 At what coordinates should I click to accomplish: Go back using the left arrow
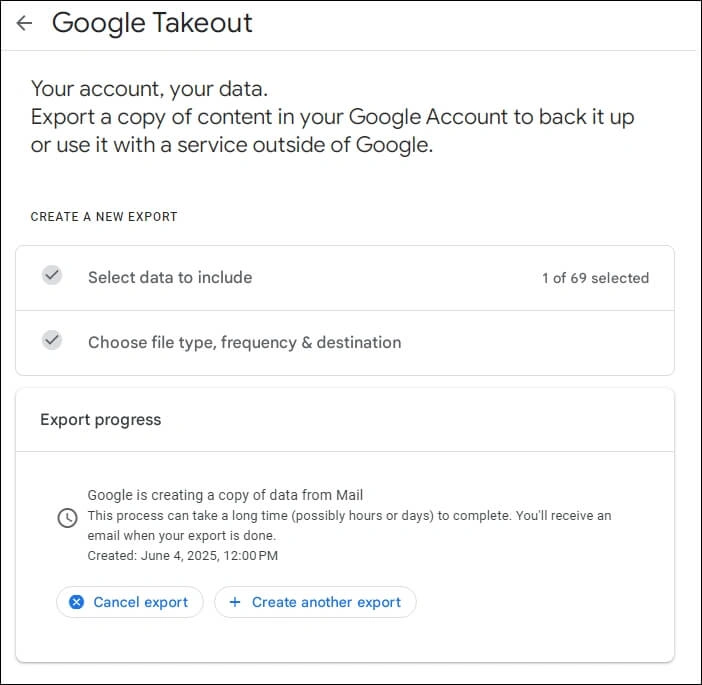coord(24,23)
